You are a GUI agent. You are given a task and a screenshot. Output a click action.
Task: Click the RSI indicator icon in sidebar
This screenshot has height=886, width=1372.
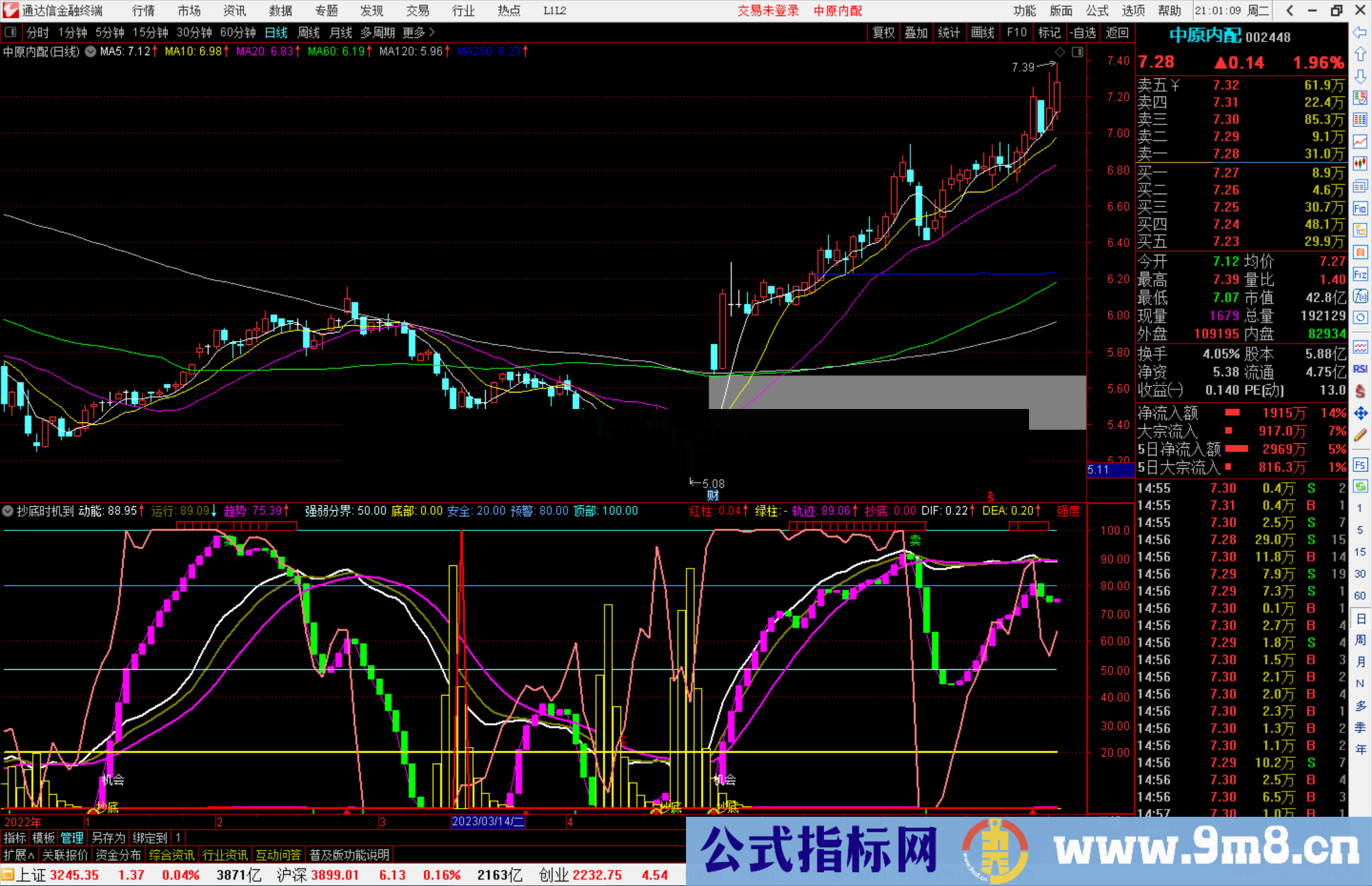(x=1360, y=369)
